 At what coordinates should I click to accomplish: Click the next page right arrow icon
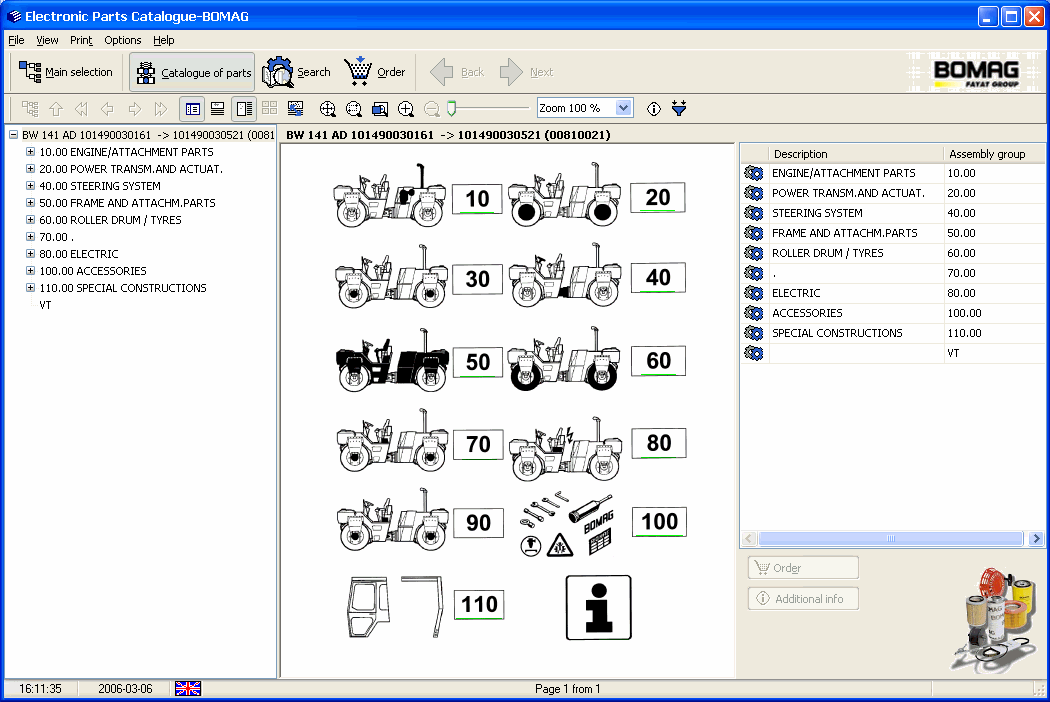pos(134,109)
